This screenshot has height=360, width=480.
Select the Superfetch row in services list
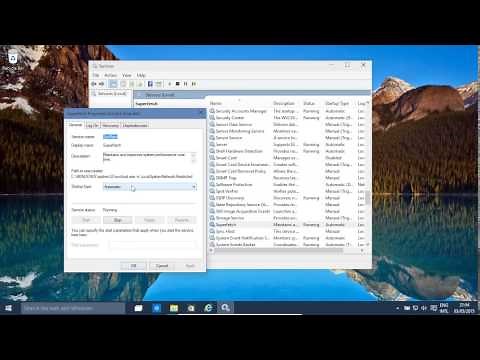(287, 224)
